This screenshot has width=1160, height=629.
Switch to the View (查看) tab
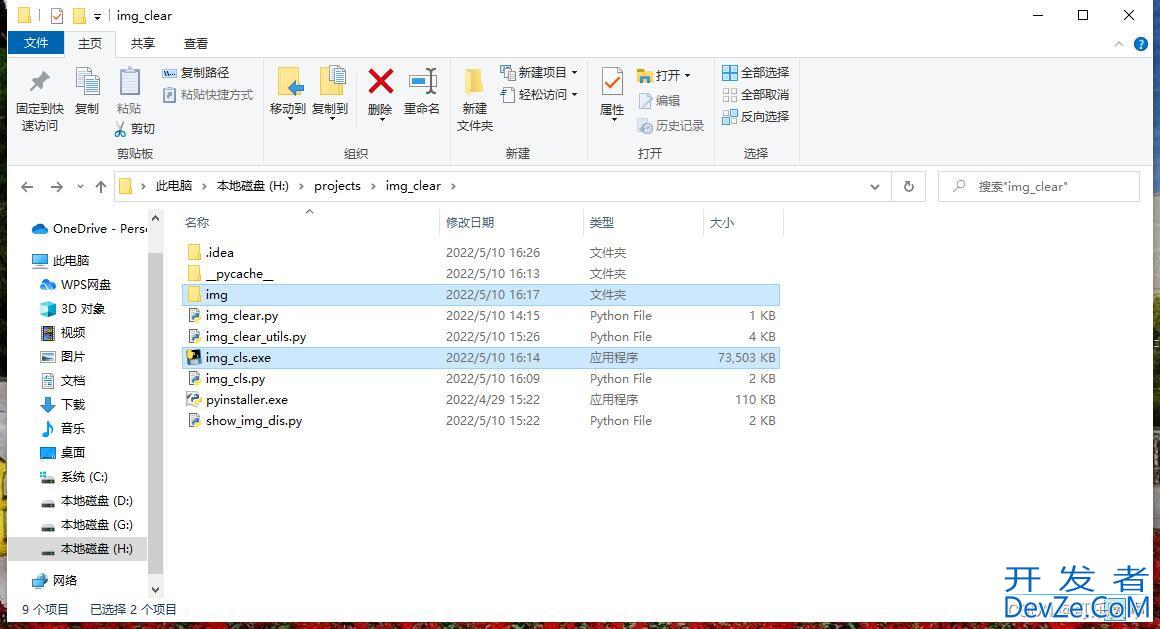coord(196,44)
